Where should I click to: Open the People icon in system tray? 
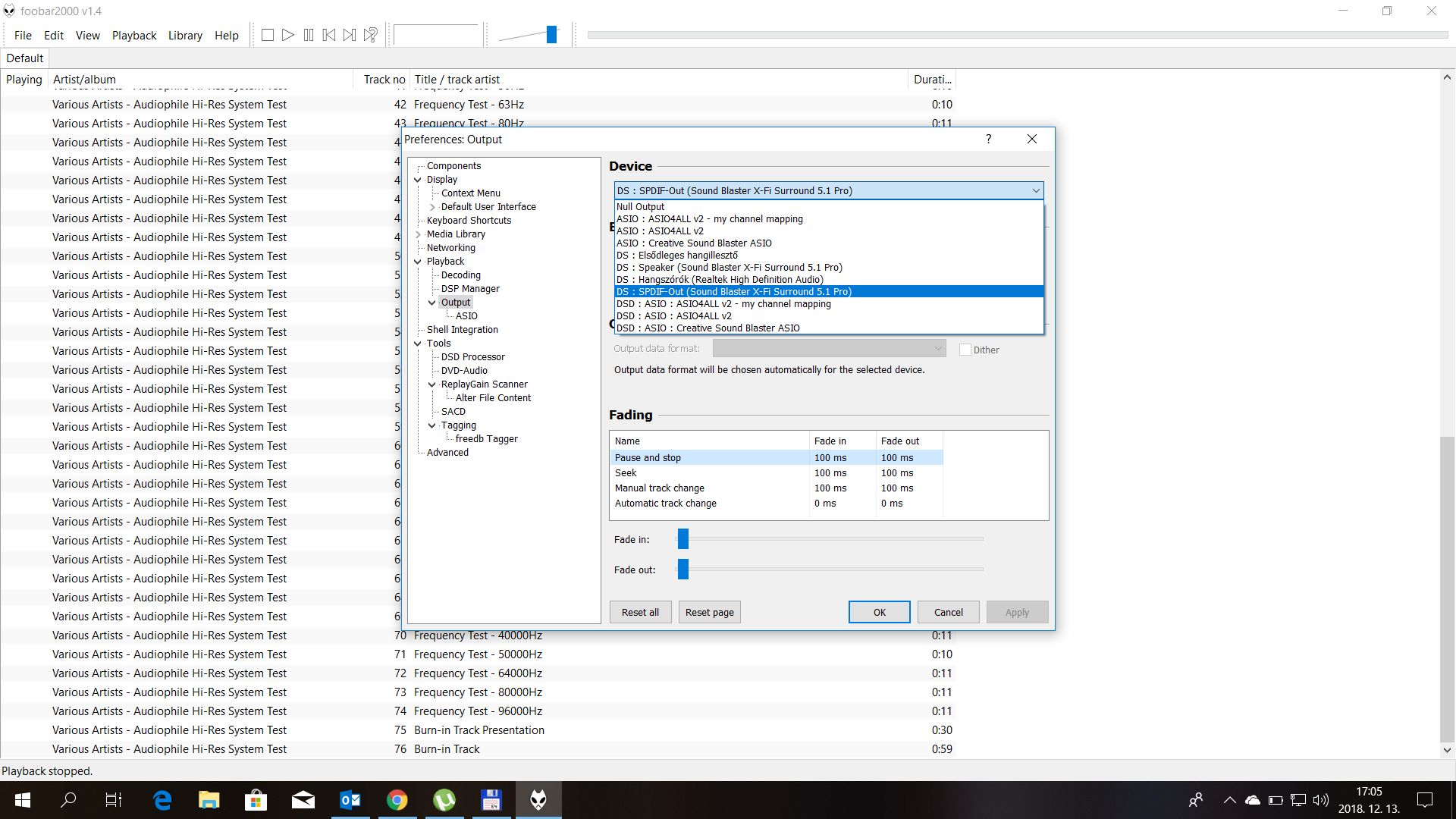1196,800
